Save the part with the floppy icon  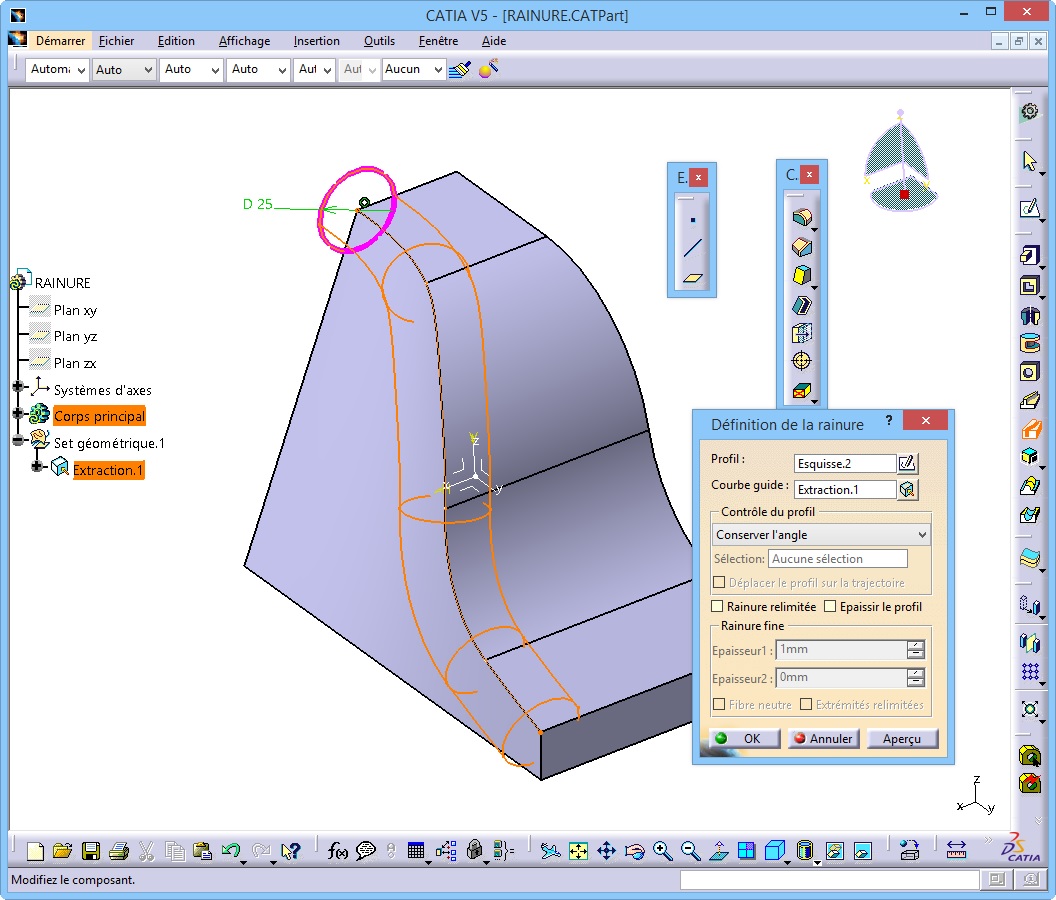(x=91, y=851)
